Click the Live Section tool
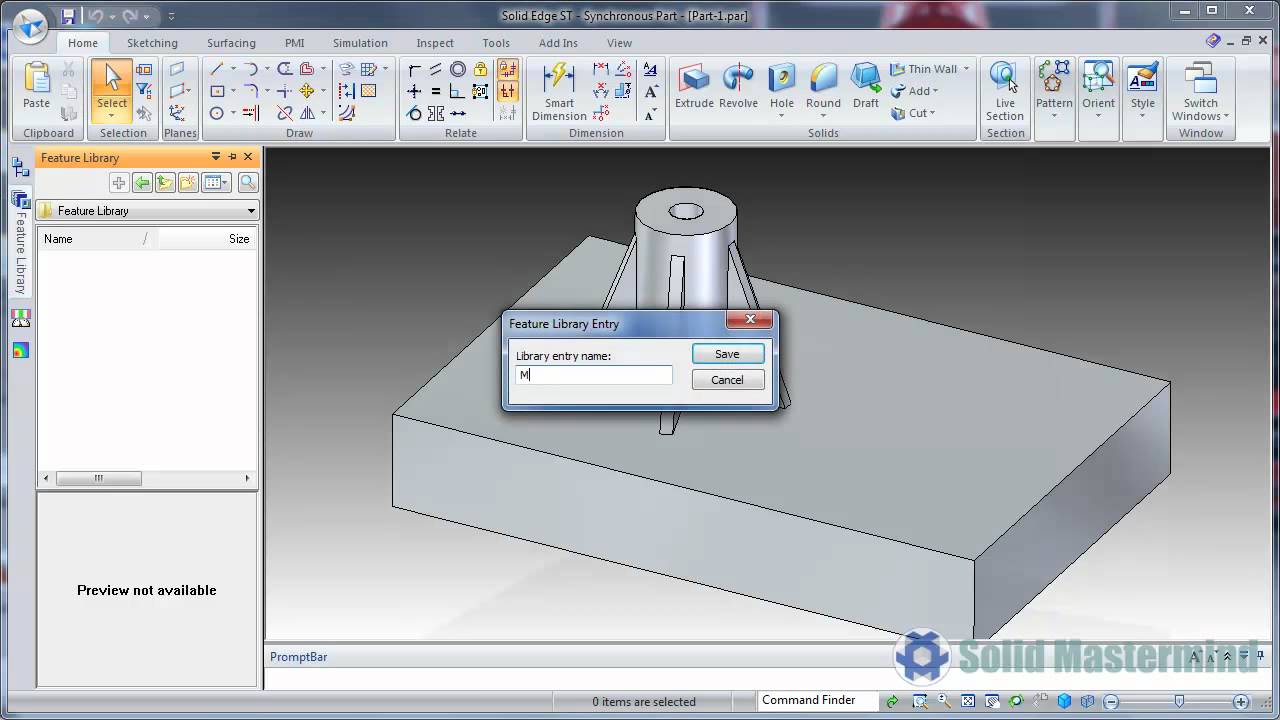 click(1005, 91)
